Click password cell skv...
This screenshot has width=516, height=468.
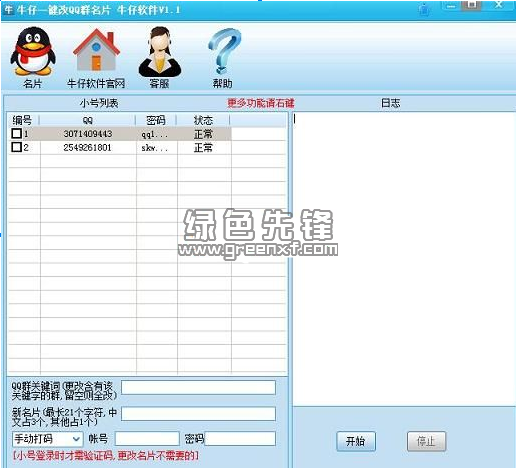[x=155, y=148]
